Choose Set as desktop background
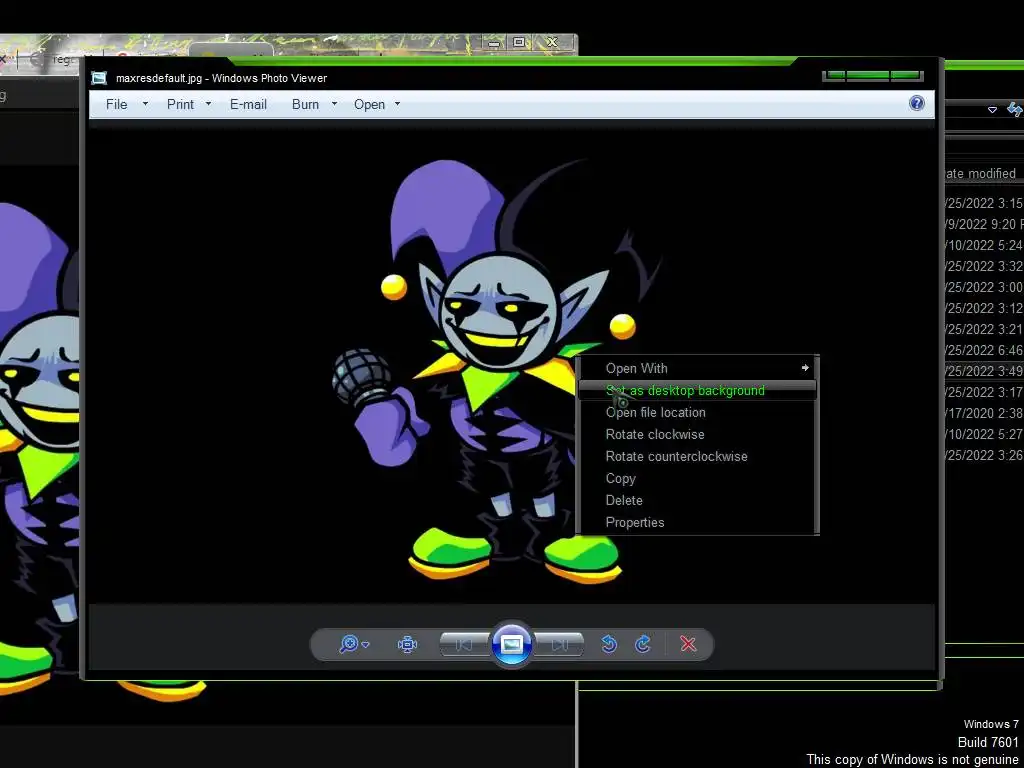1024x768 pixels. coord(697,391)
